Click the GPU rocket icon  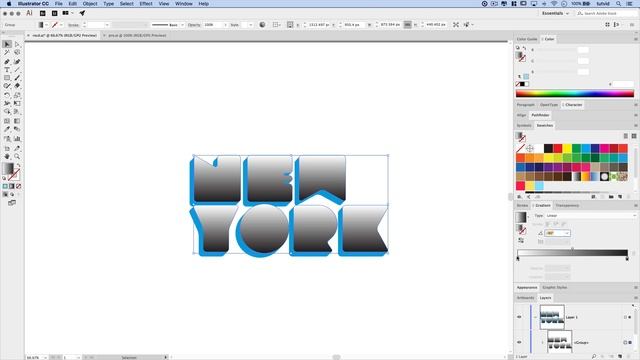tap(82, 13)
